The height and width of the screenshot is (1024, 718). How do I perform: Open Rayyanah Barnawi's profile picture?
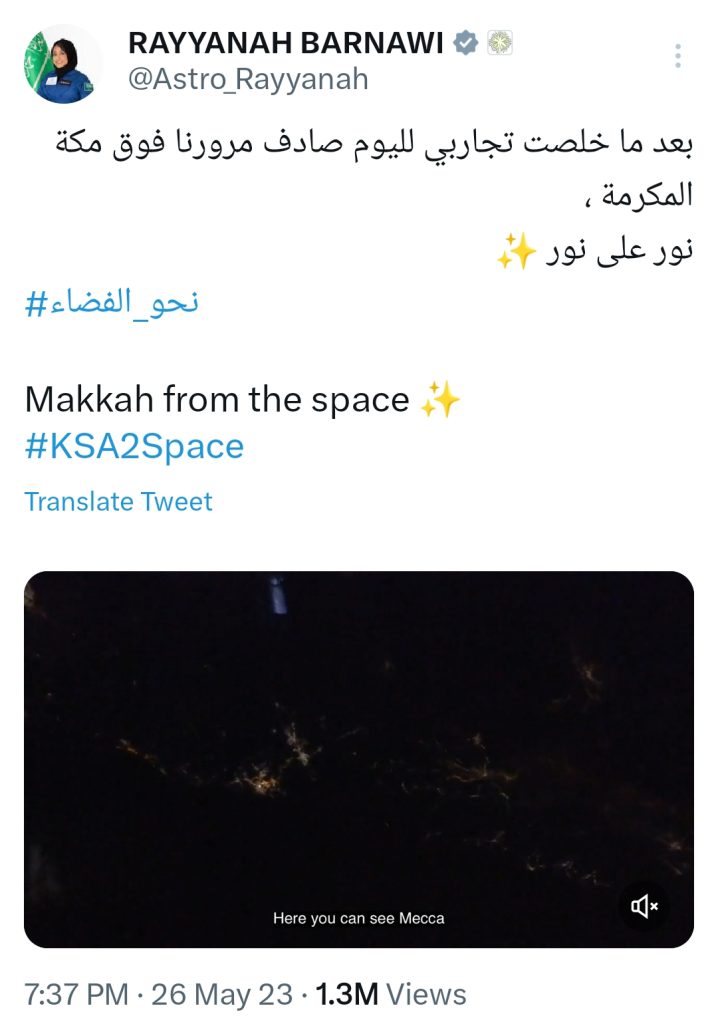point(63,63)
